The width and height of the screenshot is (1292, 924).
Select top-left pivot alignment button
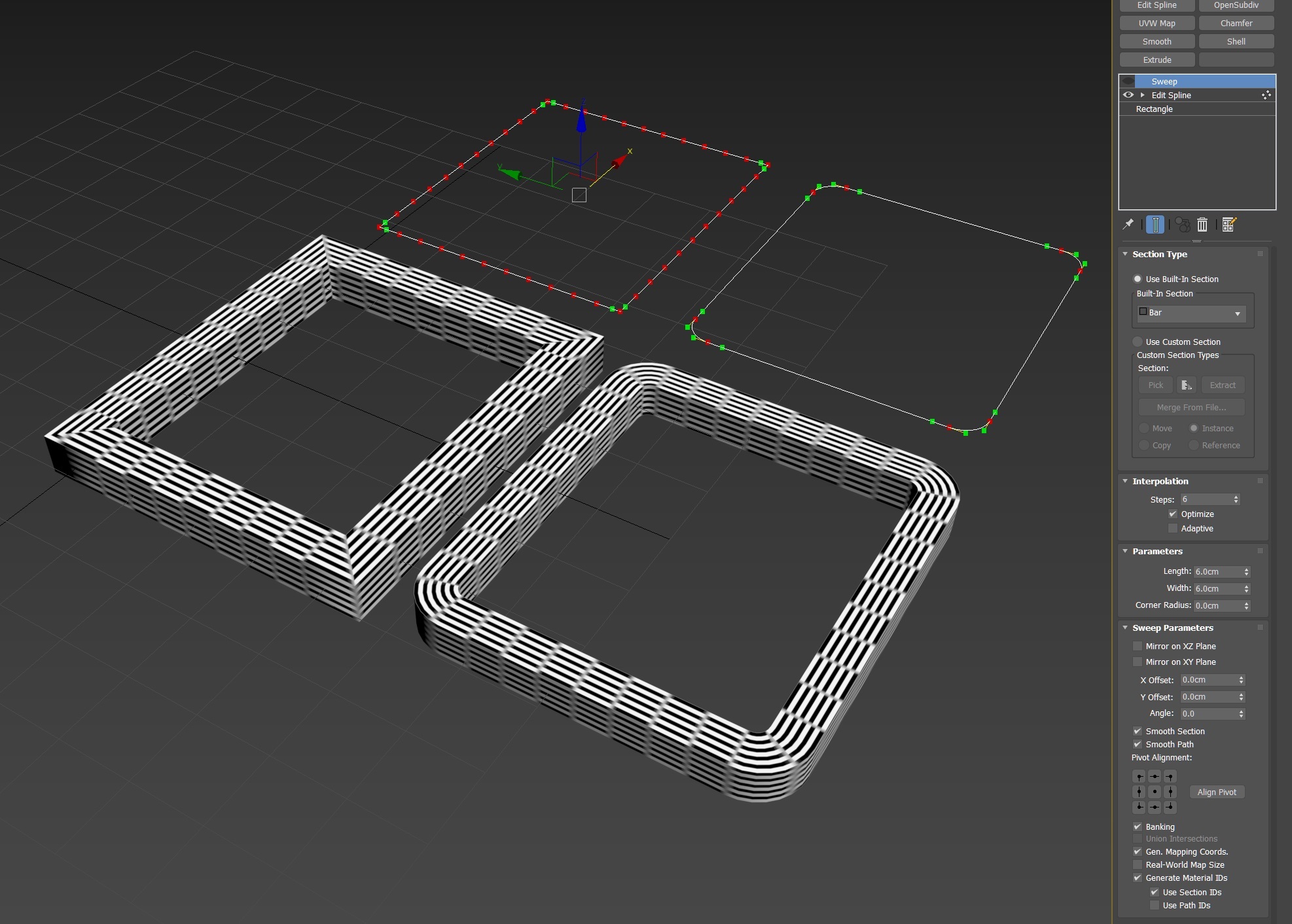pyautogui.click(x=1139, y=777)
